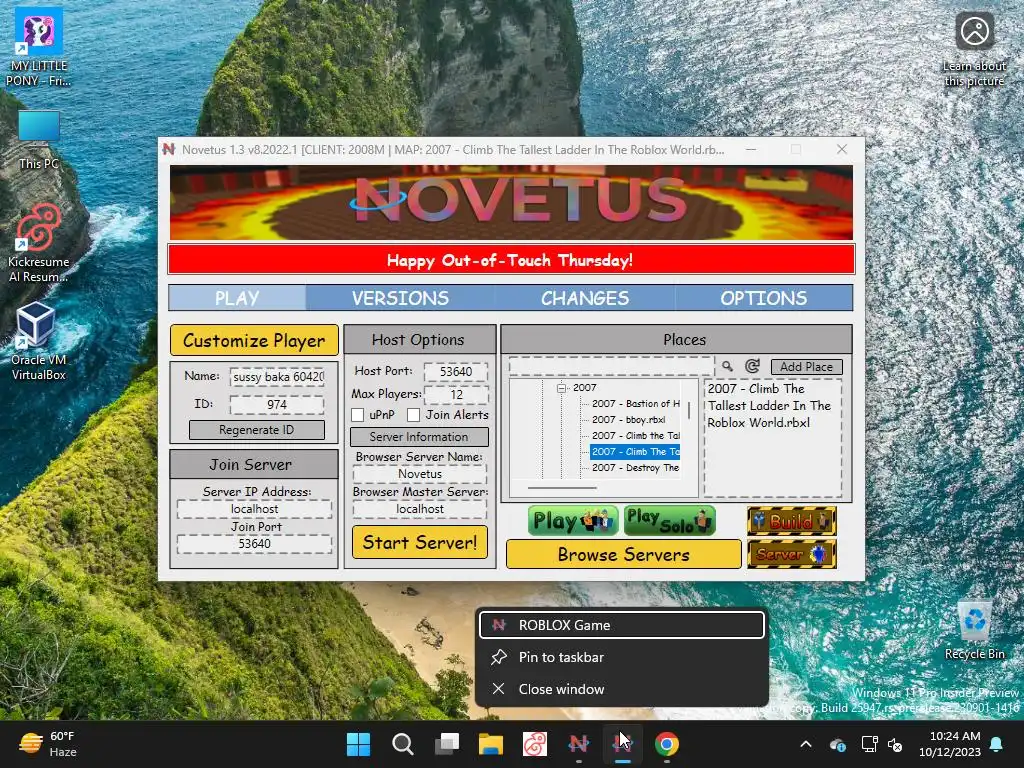Open the Windows Start menu

[x=358, y=744]
